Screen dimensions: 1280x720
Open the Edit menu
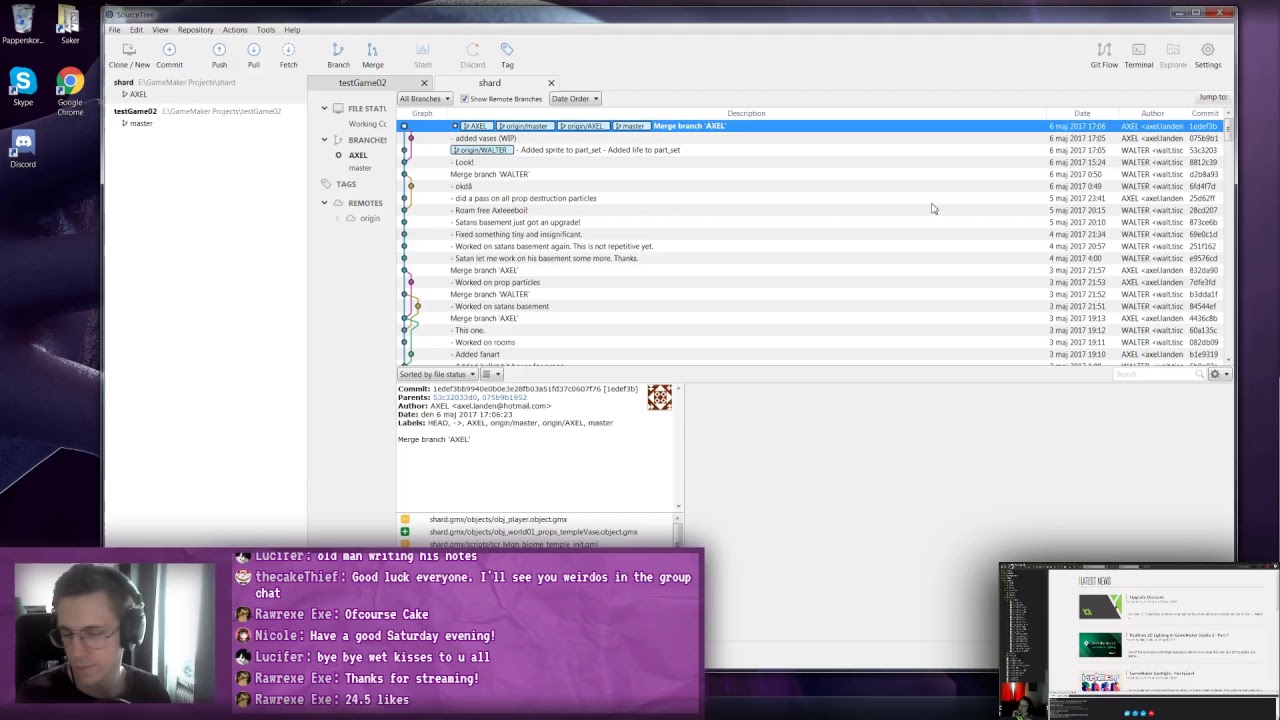click(136, 30)
